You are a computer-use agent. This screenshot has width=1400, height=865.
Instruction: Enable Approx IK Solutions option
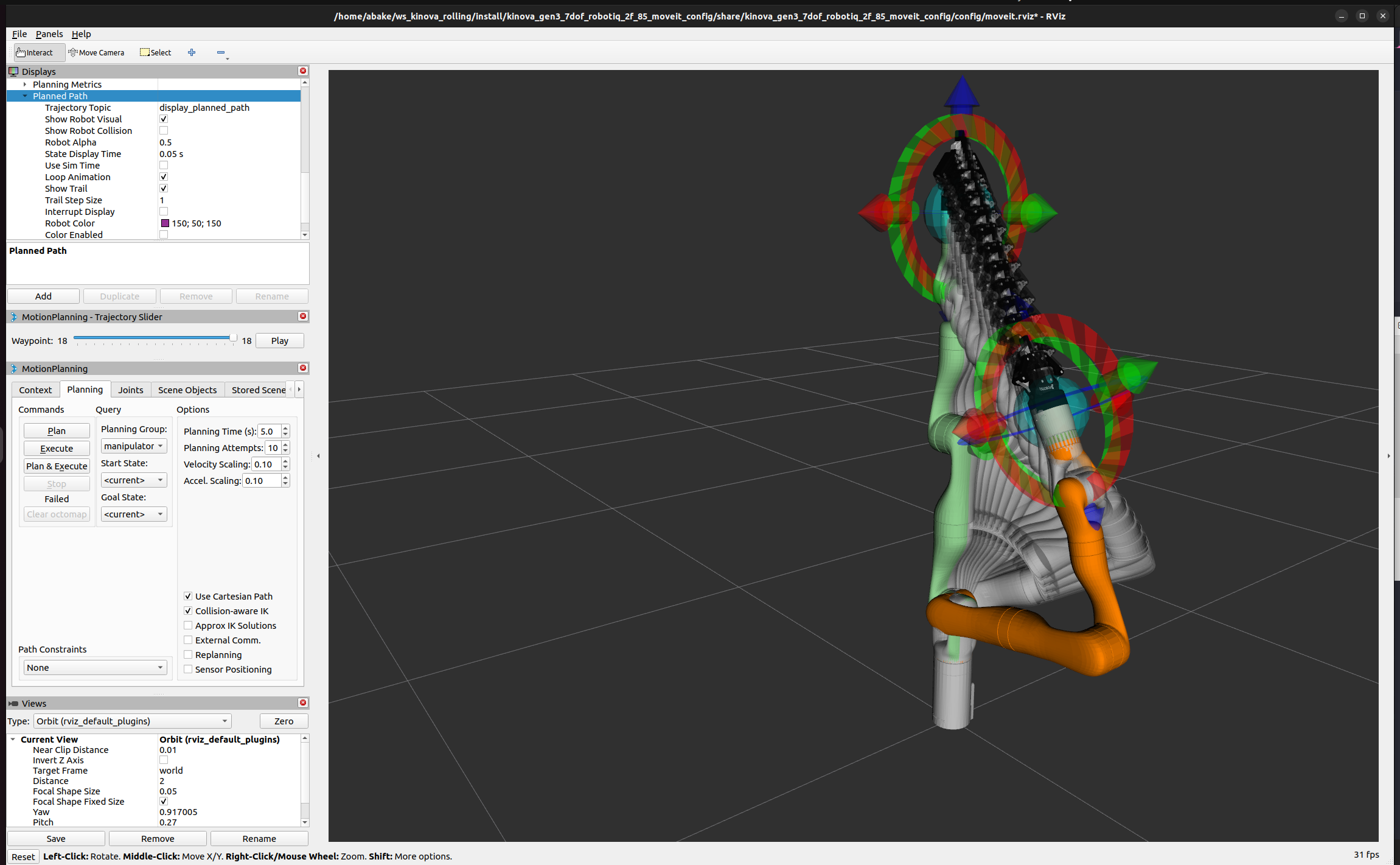[188, 626]
